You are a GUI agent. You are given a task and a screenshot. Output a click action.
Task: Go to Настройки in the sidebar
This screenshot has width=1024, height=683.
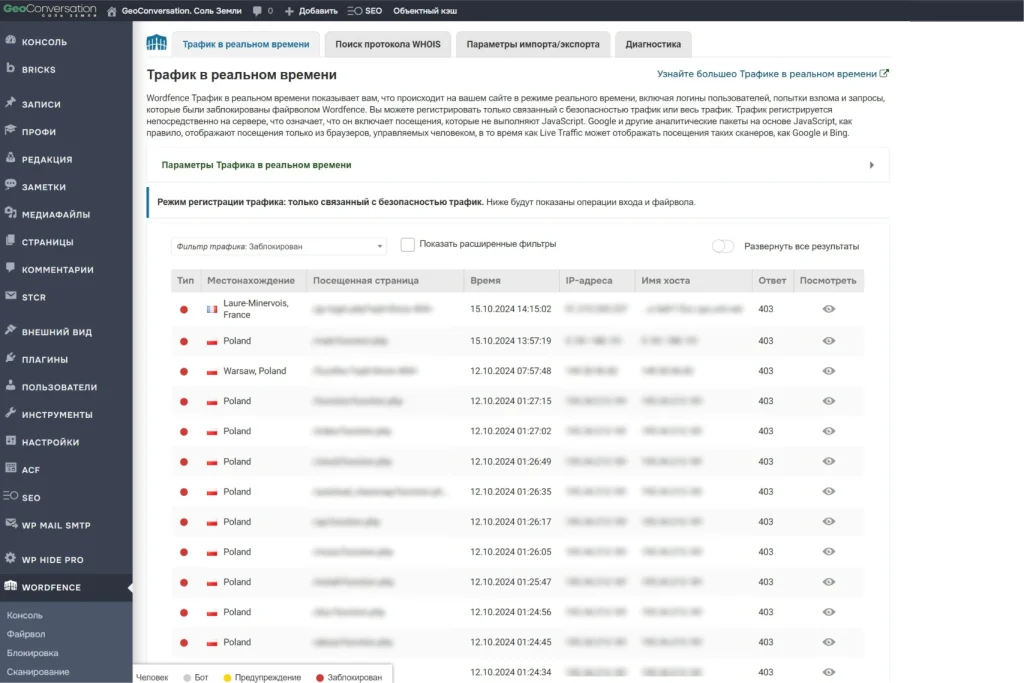pyautogui.click(x=50, y=442)
